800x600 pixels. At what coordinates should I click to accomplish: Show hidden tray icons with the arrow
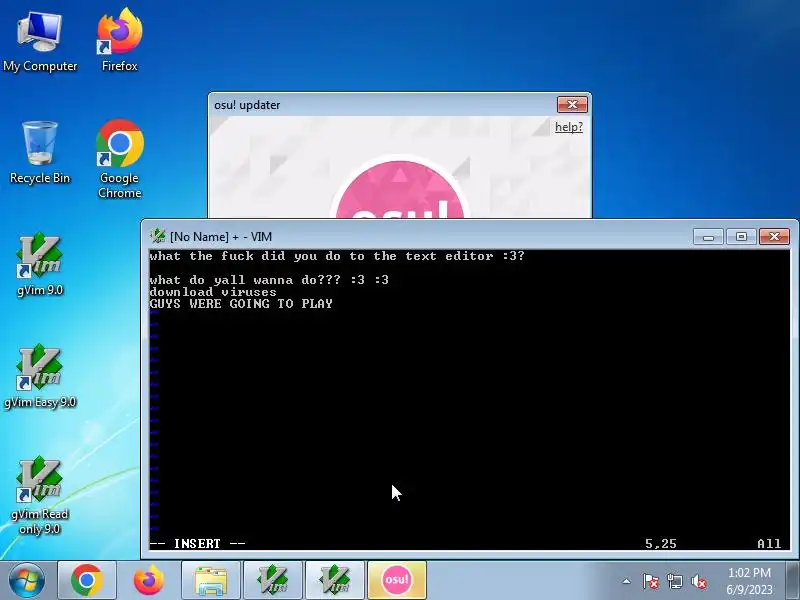click(x=627, y=581)
